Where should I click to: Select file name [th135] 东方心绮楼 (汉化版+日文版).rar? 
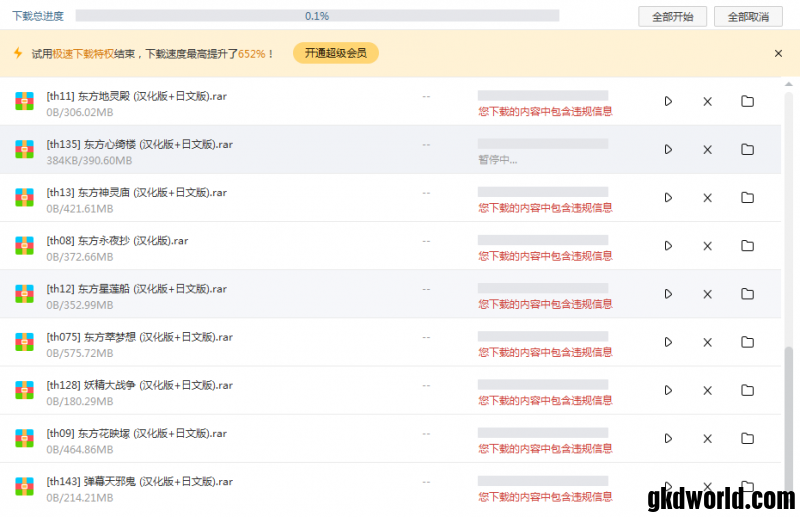139,144
